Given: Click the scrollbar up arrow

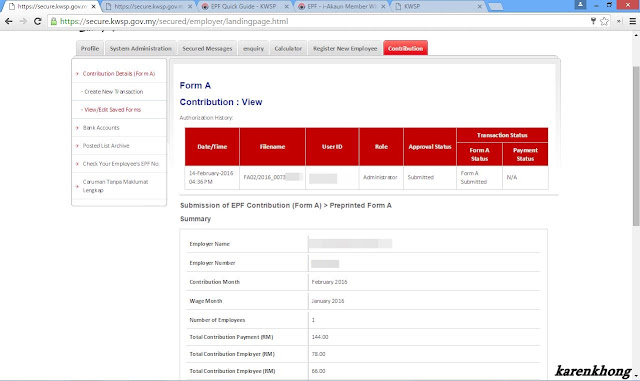Looking at the screenshot, I should click(636, 35).
